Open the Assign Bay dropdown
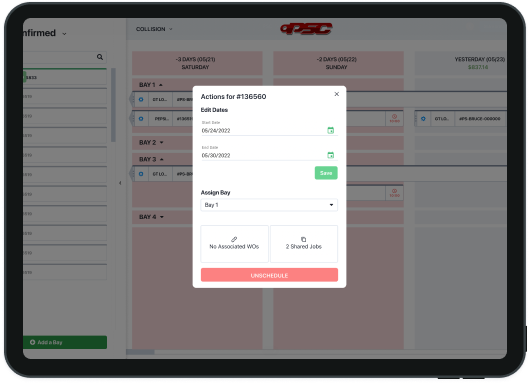This screenshot has height=384, width=530. 269,205
